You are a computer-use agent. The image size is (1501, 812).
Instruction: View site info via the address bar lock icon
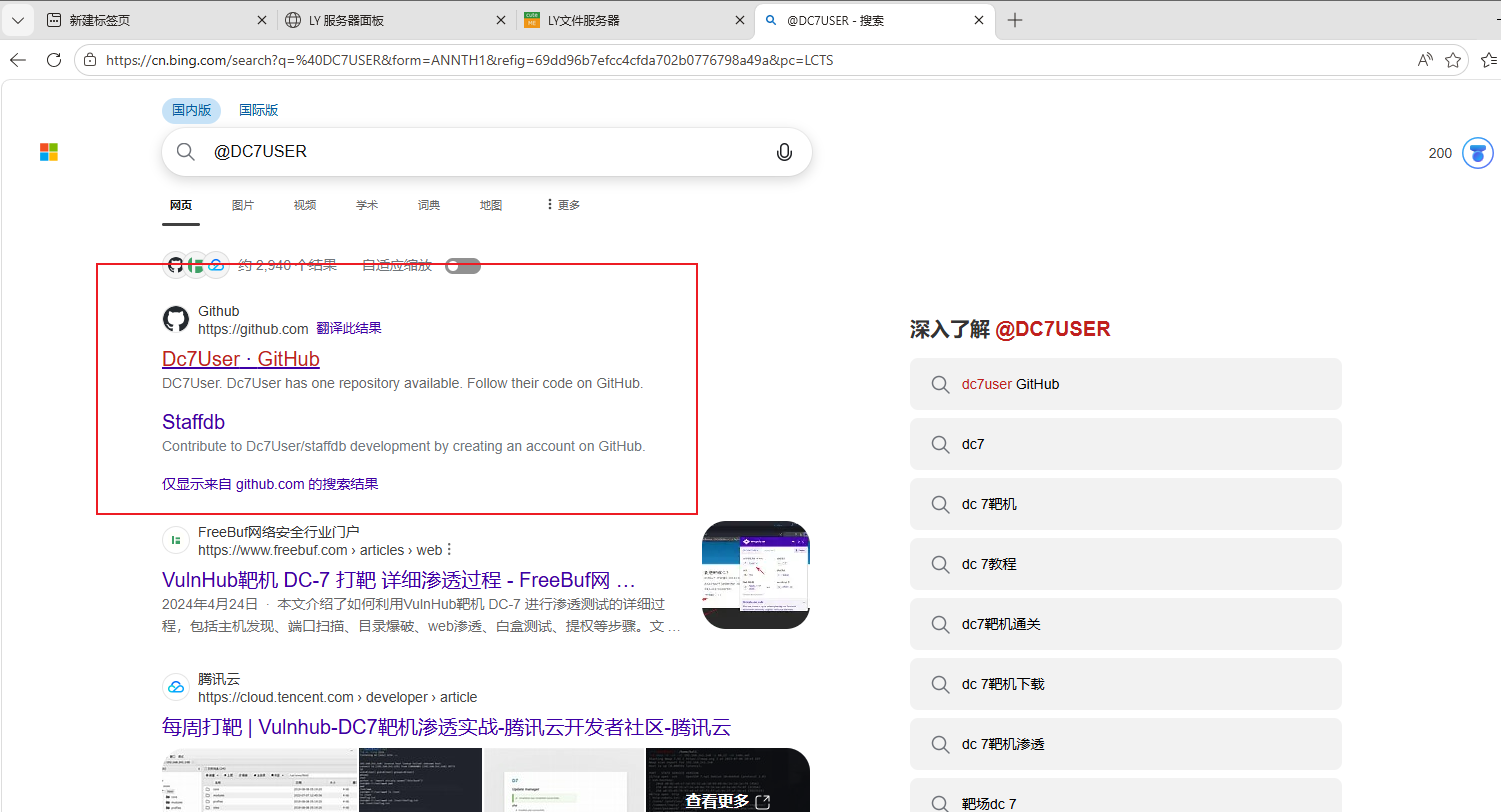point(90,60)
